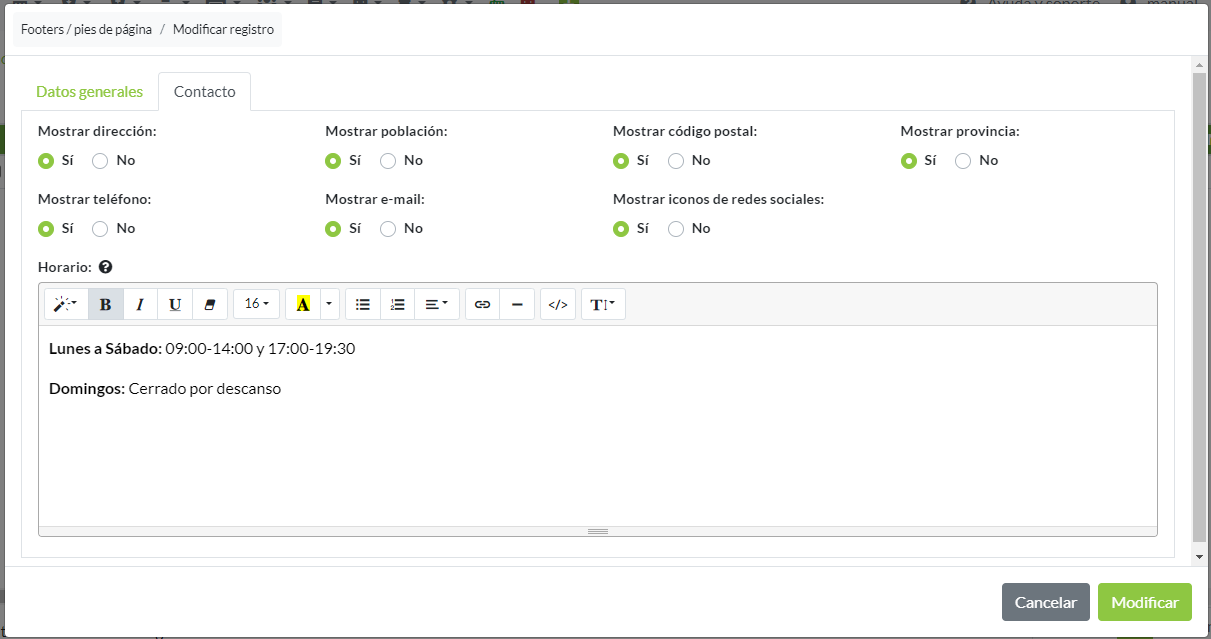The height and width of the screenshot is (639, 1211).
Task: Expand the paragraph alignment dropdown
Action: click(x=436, y=304)
